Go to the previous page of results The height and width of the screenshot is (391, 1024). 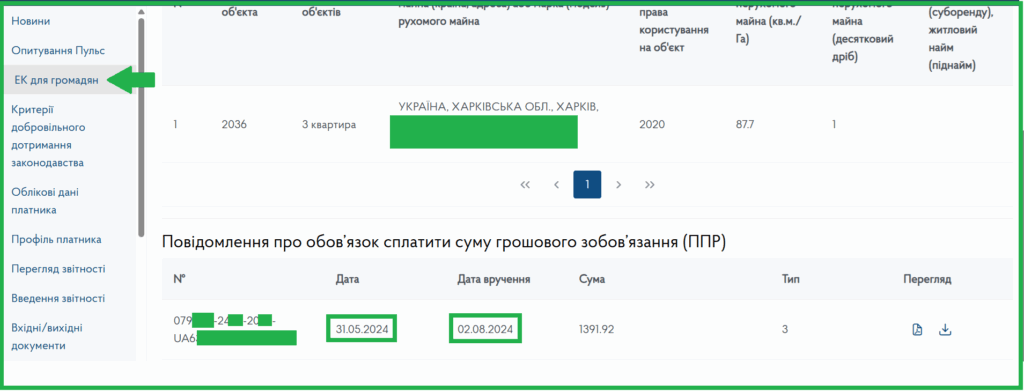point(556,185)
